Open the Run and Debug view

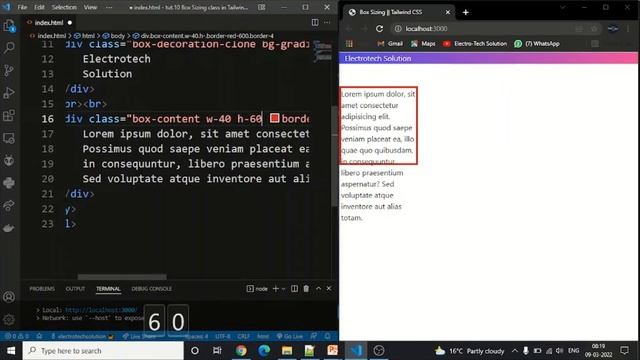9,93
